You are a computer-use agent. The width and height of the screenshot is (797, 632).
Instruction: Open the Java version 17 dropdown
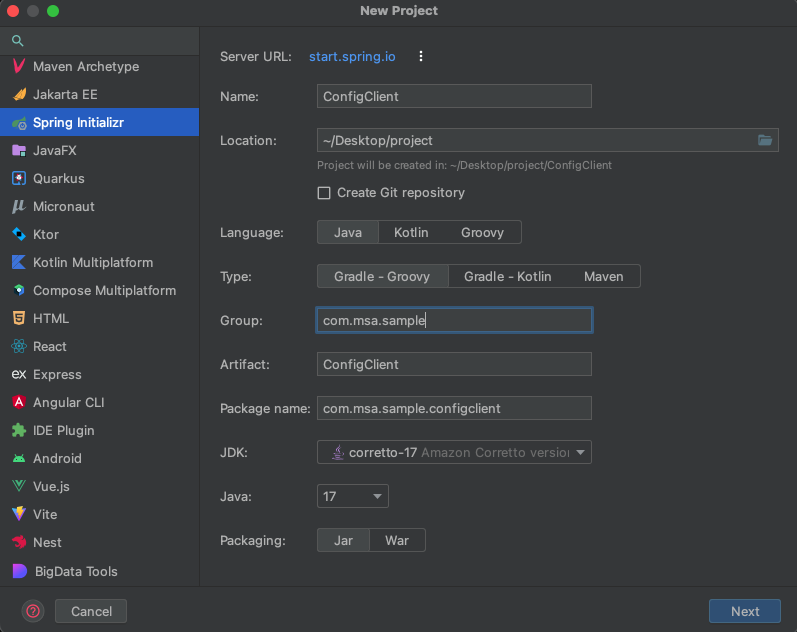click(352, 496)
